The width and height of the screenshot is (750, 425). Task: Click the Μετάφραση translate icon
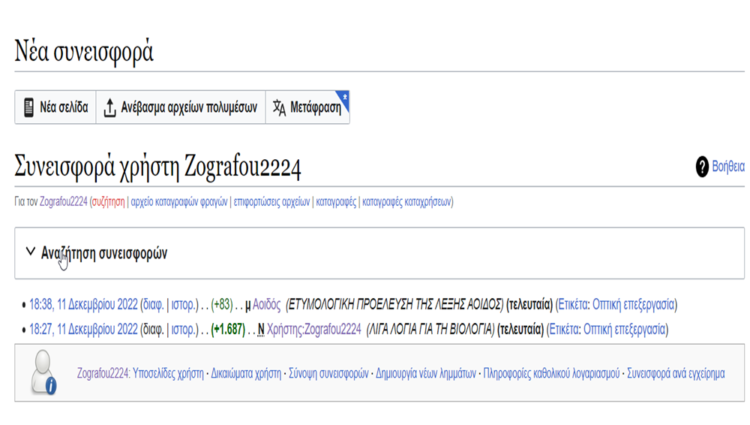pyautogui.click(x=280, y=108)
